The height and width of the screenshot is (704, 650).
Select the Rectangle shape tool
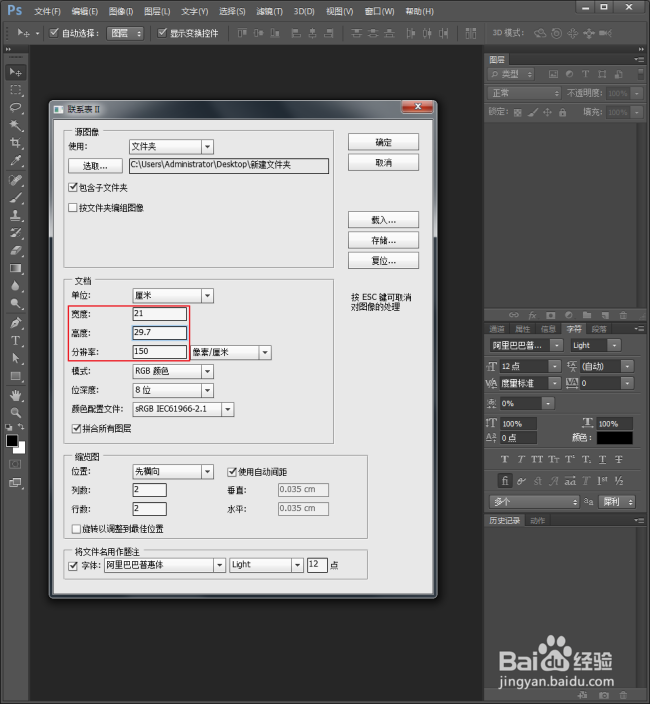point(16,376)
